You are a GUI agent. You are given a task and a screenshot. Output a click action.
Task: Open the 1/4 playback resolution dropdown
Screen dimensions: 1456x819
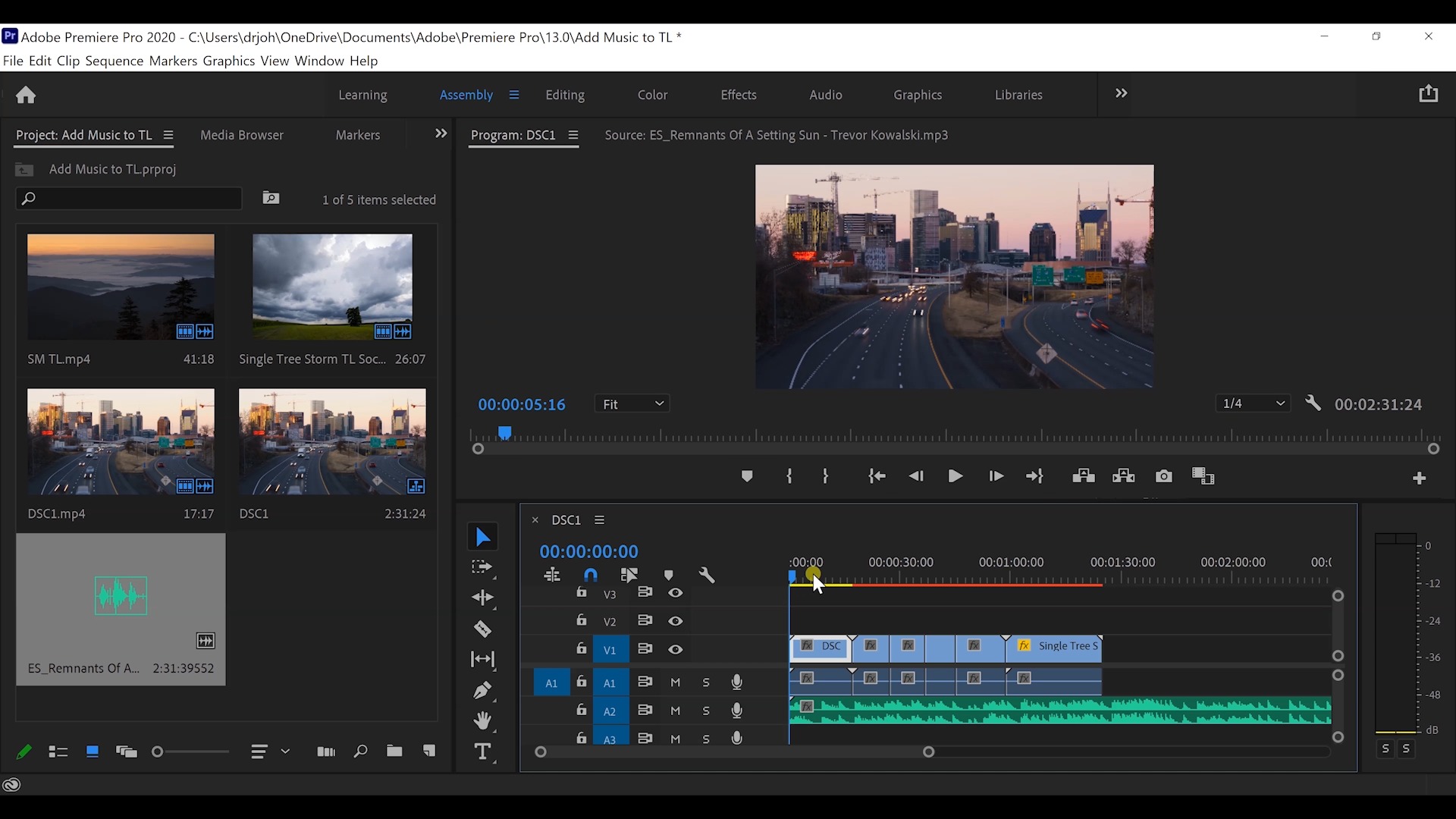pos(1254,403)
